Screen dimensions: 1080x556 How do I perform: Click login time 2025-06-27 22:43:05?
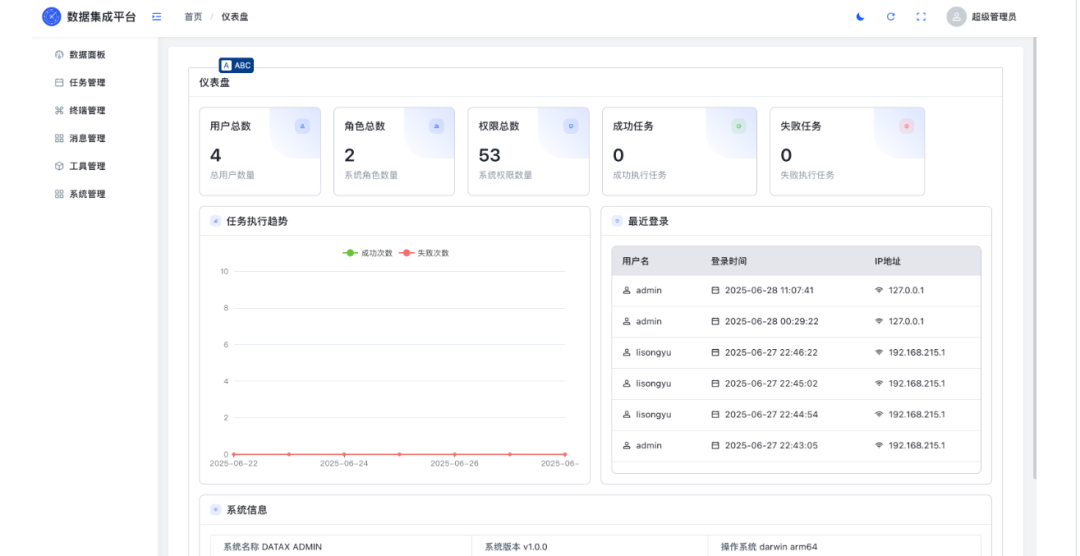(771, 445)
